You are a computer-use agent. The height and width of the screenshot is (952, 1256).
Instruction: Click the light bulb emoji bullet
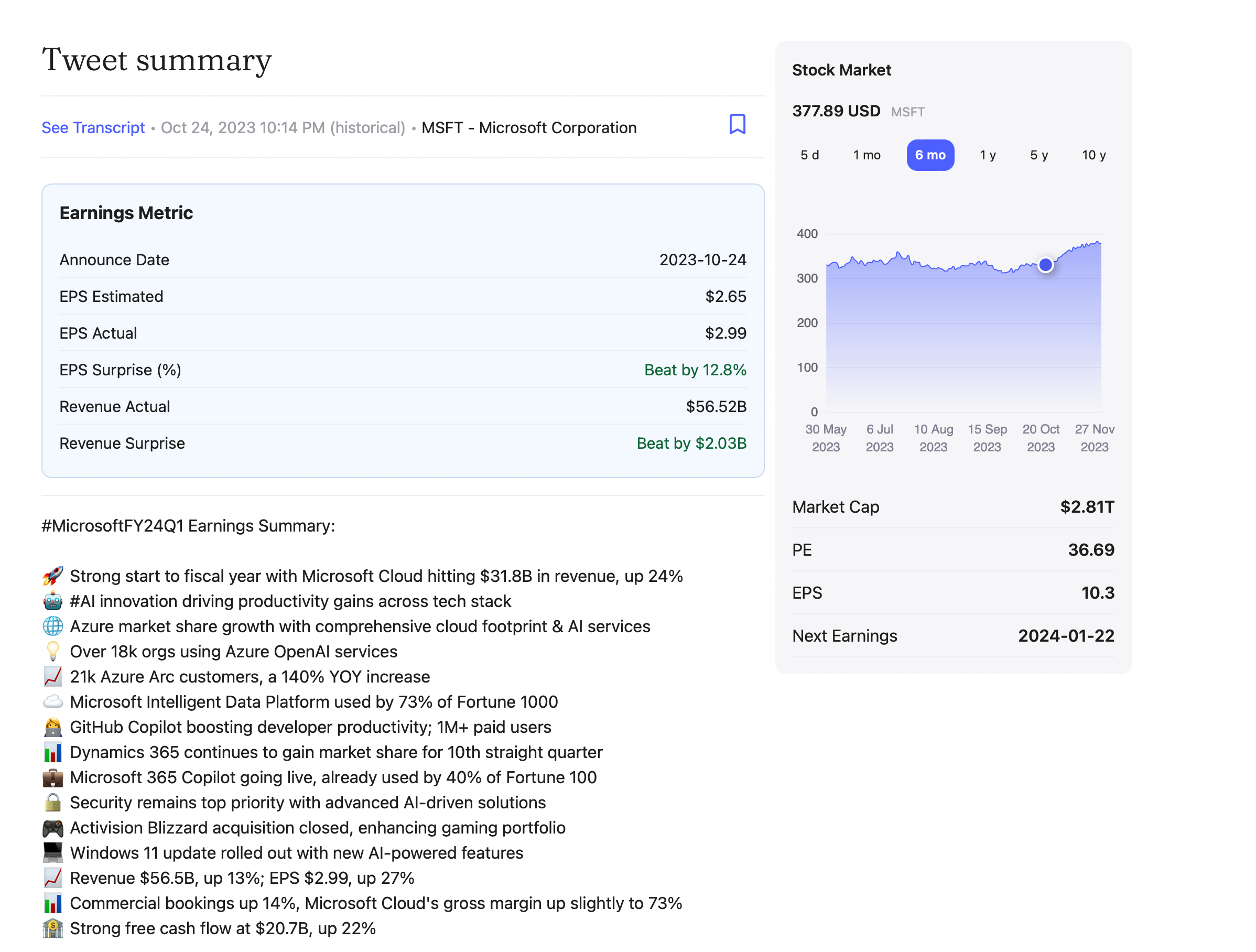(53, 651)
